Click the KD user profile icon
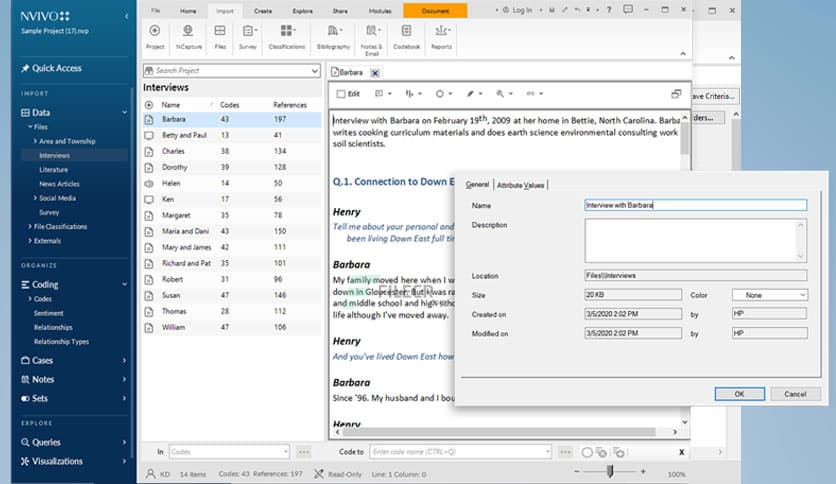Viewport: 836px width, 484px height. click(x=150, y=473)
